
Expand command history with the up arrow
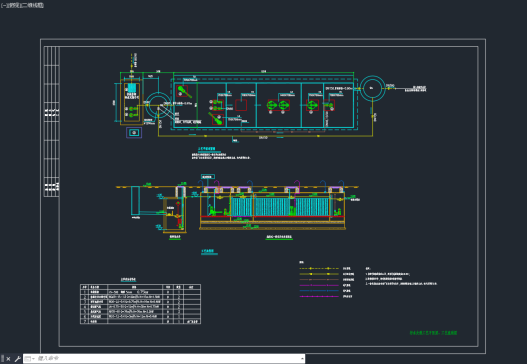302,359
